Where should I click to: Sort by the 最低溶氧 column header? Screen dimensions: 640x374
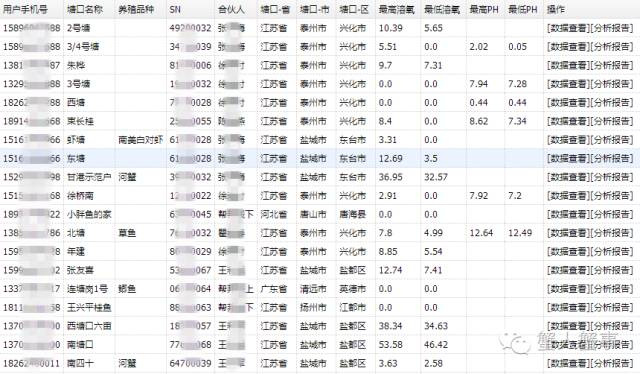coord(442,9)
